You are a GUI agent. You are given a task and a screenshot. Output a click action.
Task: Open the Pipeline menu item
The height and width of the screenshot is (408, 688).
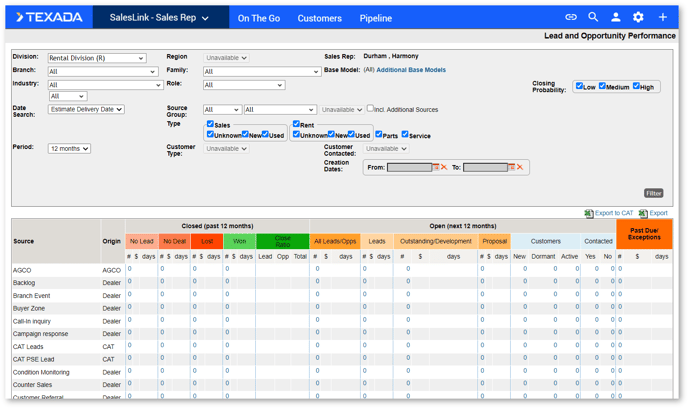[376, 18]
